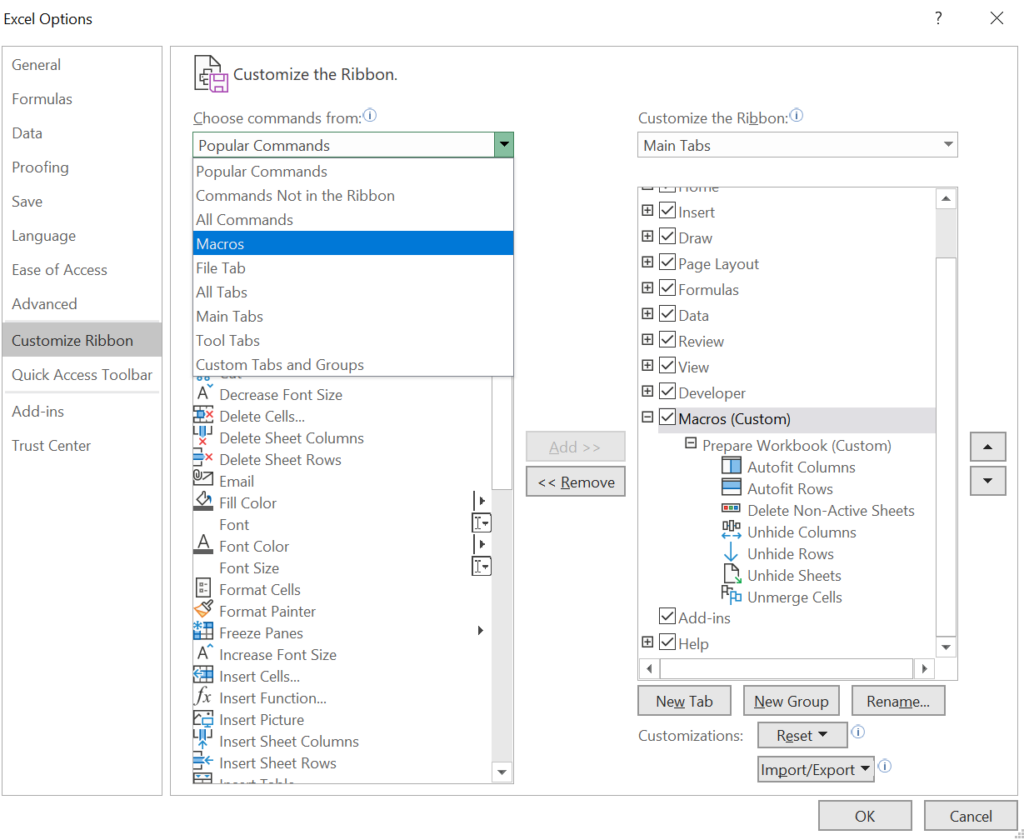Image resolution: width=1024 pixels, height=840 pixels.
Task: Choose Commands Not in the Ribbon
Action: point(353,195)
